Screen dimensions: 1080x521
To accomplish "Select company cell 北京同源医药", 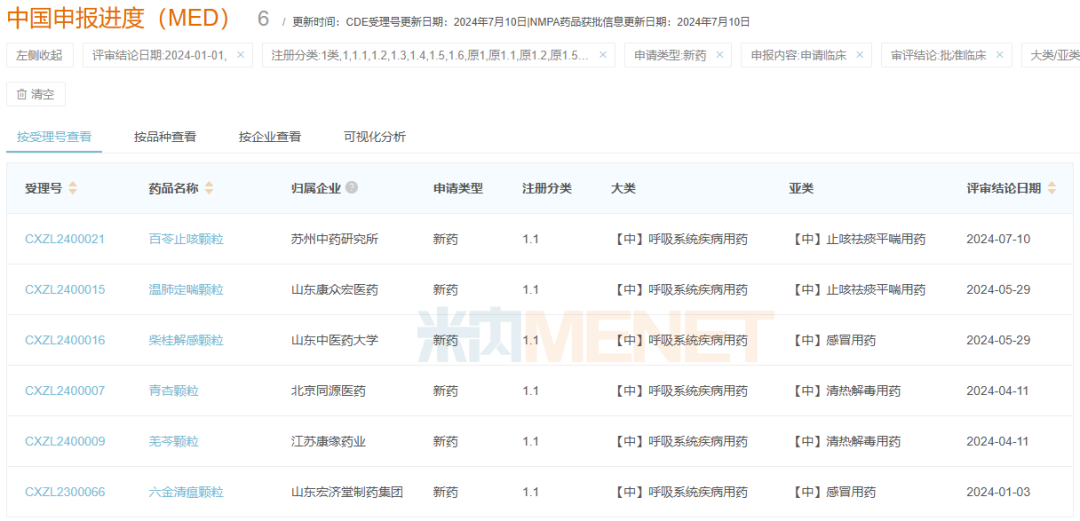I will pos(329,391).
